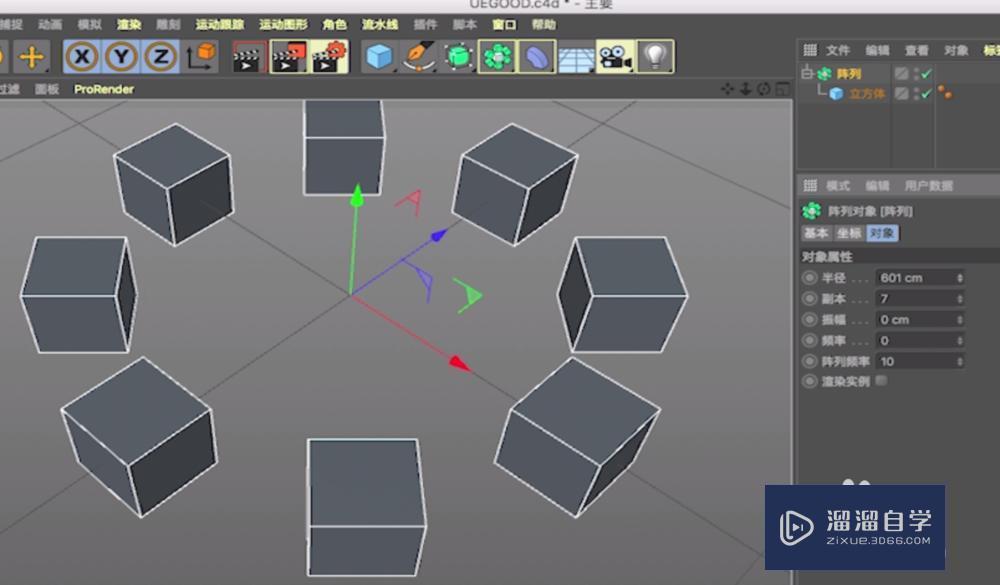Toggle the Z axis lock
This screenshot has width=1000, height=585.
click(160, 57)
